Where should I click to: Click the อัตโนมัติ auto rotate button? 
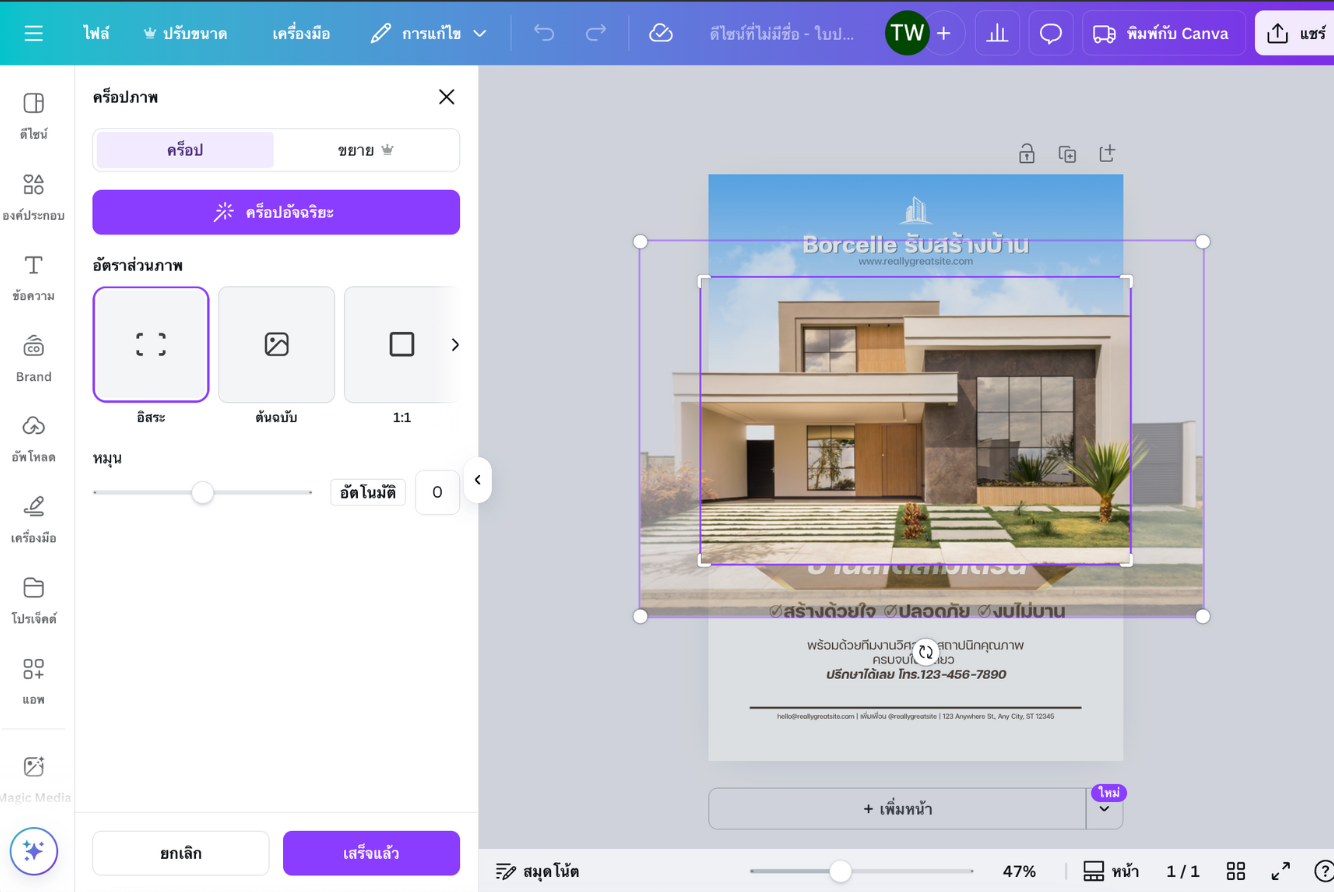(x=368, y=492)
